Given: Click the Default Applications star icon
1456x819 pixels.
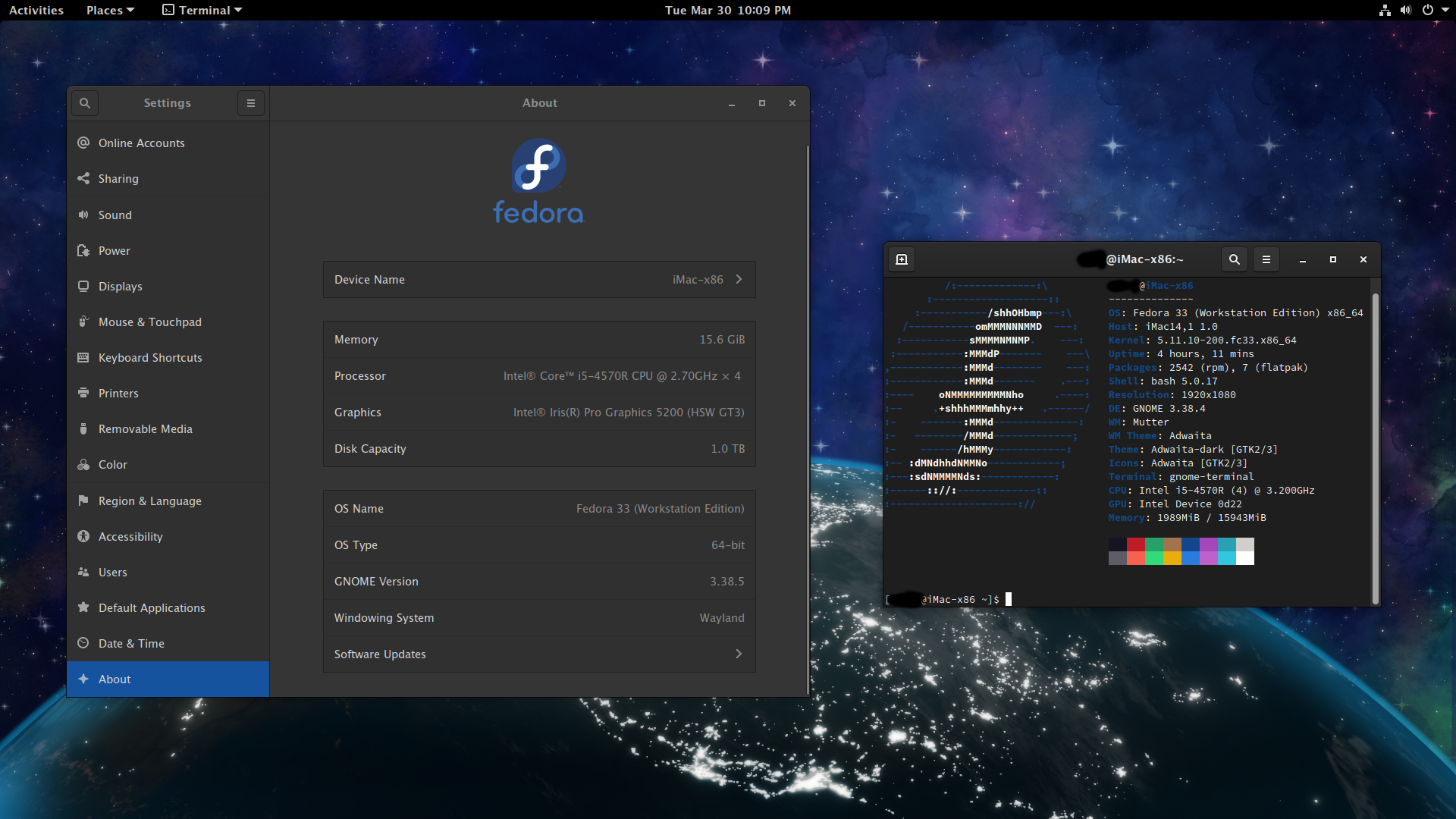Looking at the screenshot, I should click(x=83, y=607).
